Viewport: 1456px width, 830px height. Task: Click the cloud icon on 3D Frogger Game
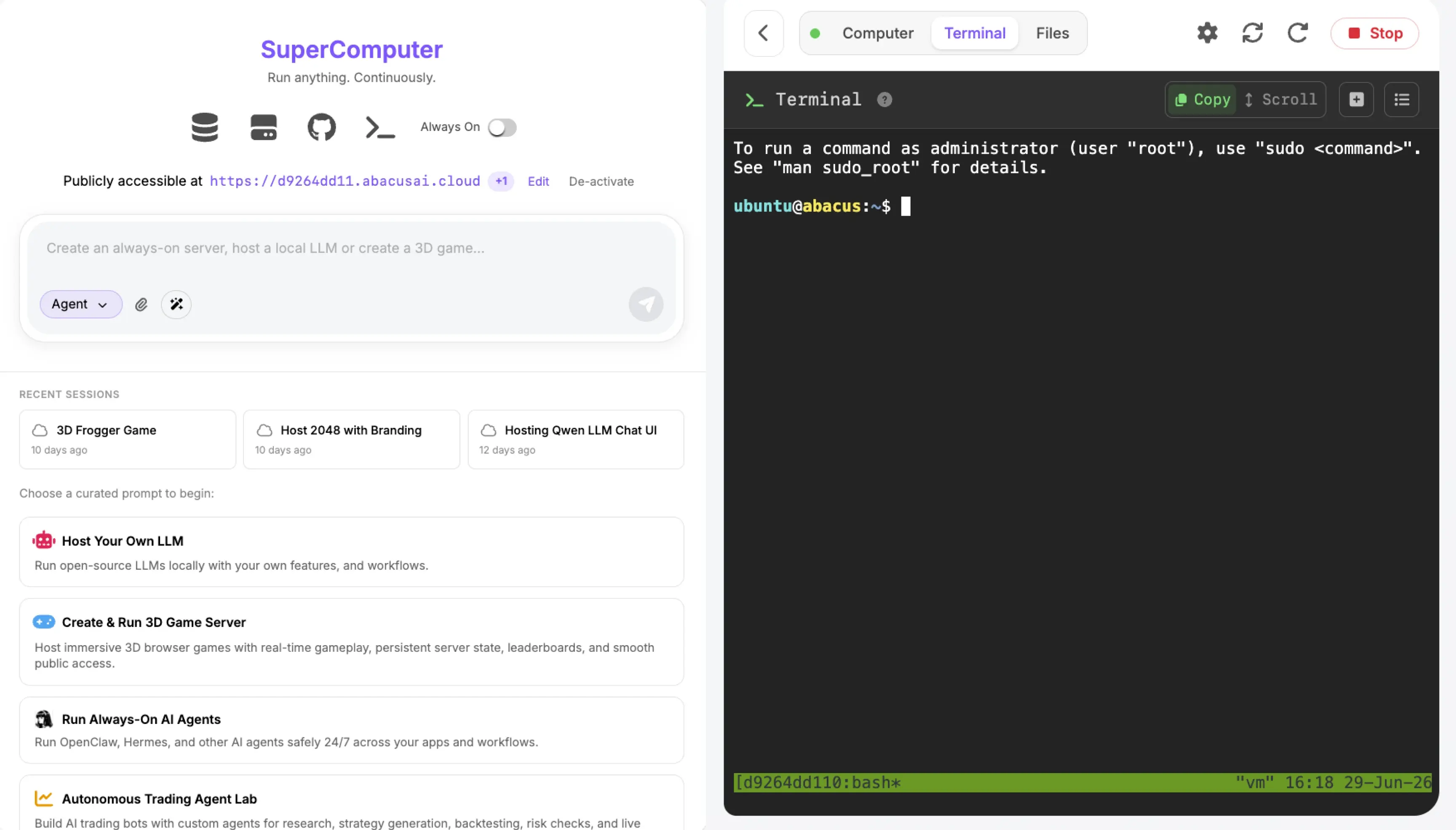(x=40, y=430)
